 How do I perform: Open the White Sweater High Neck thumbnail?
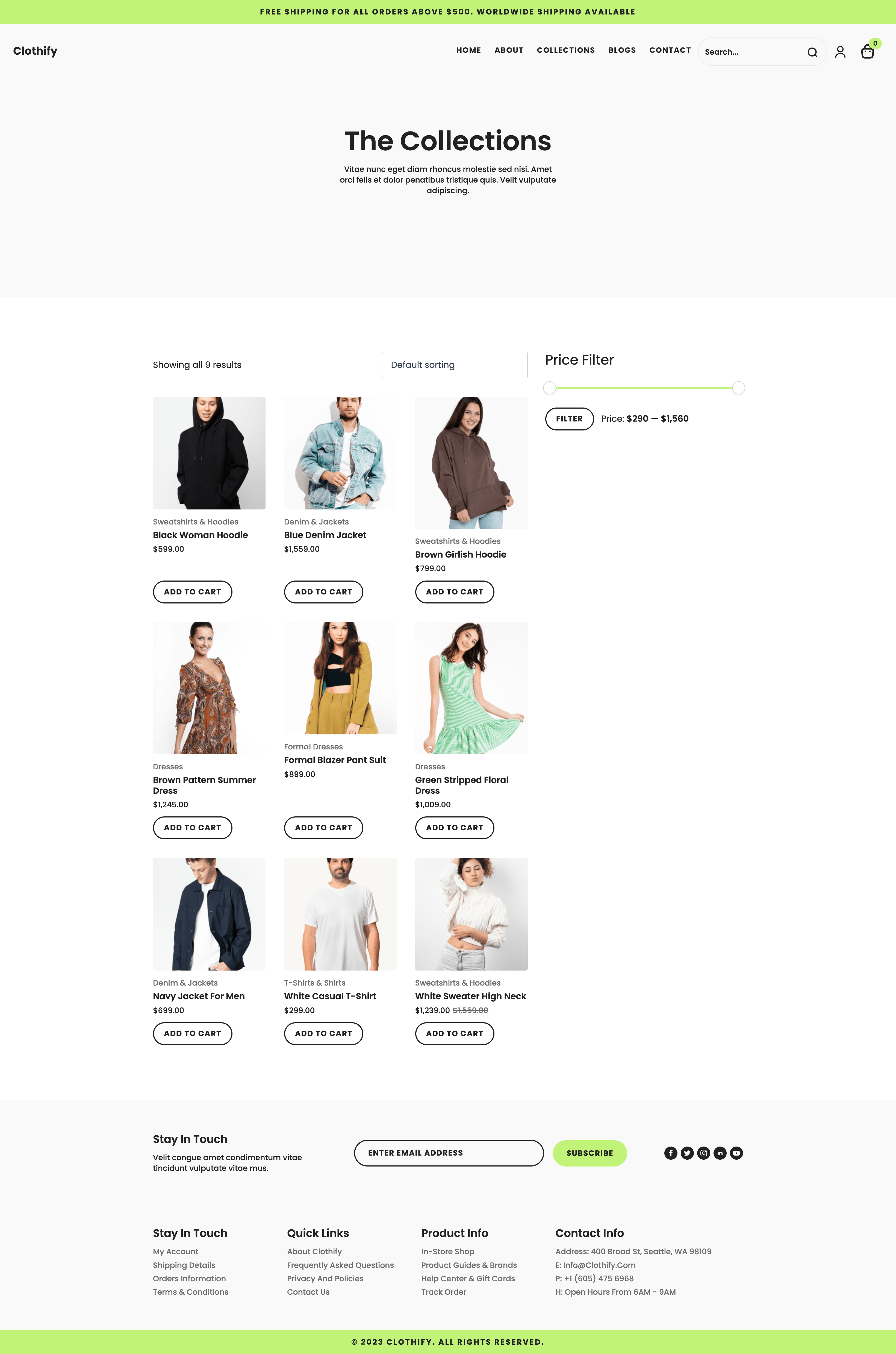click(471, 914)
